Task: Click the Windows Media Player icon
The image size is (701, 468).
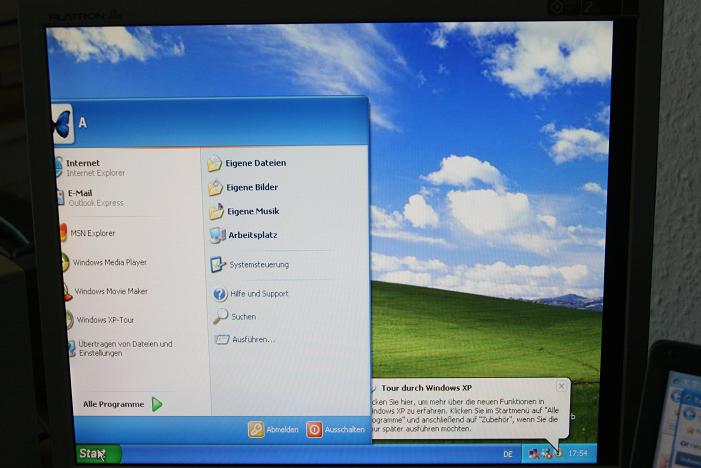Action: pyautogui.click(x=65, y=263)
